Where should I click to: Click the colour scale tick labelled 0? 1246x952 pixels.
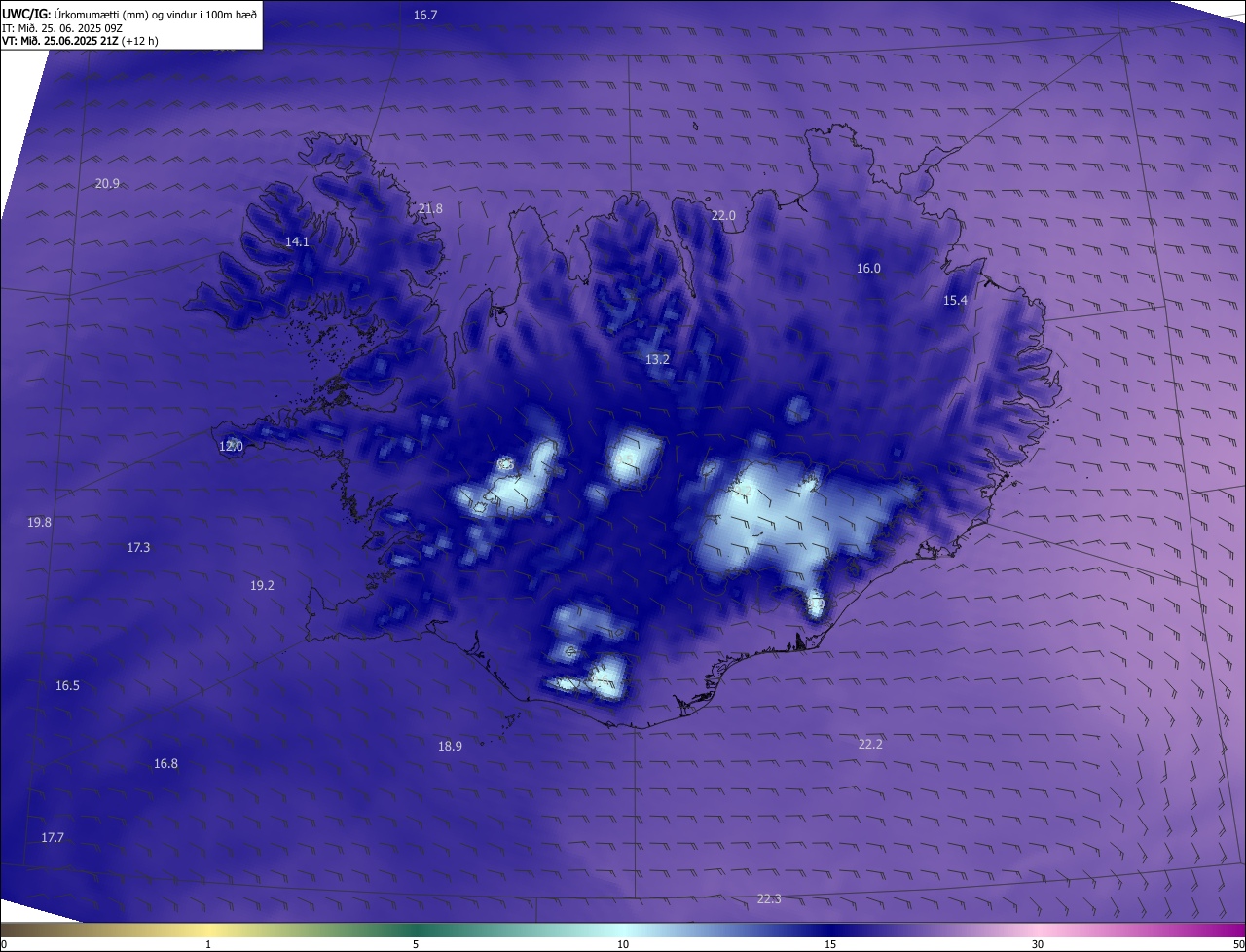coord(3,944)
